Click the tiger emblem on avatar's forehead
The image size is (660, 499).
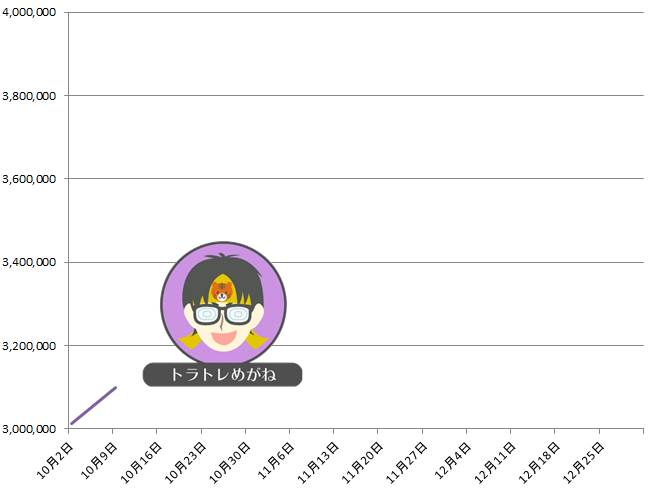pyautogui.click(x=222, y=291)
